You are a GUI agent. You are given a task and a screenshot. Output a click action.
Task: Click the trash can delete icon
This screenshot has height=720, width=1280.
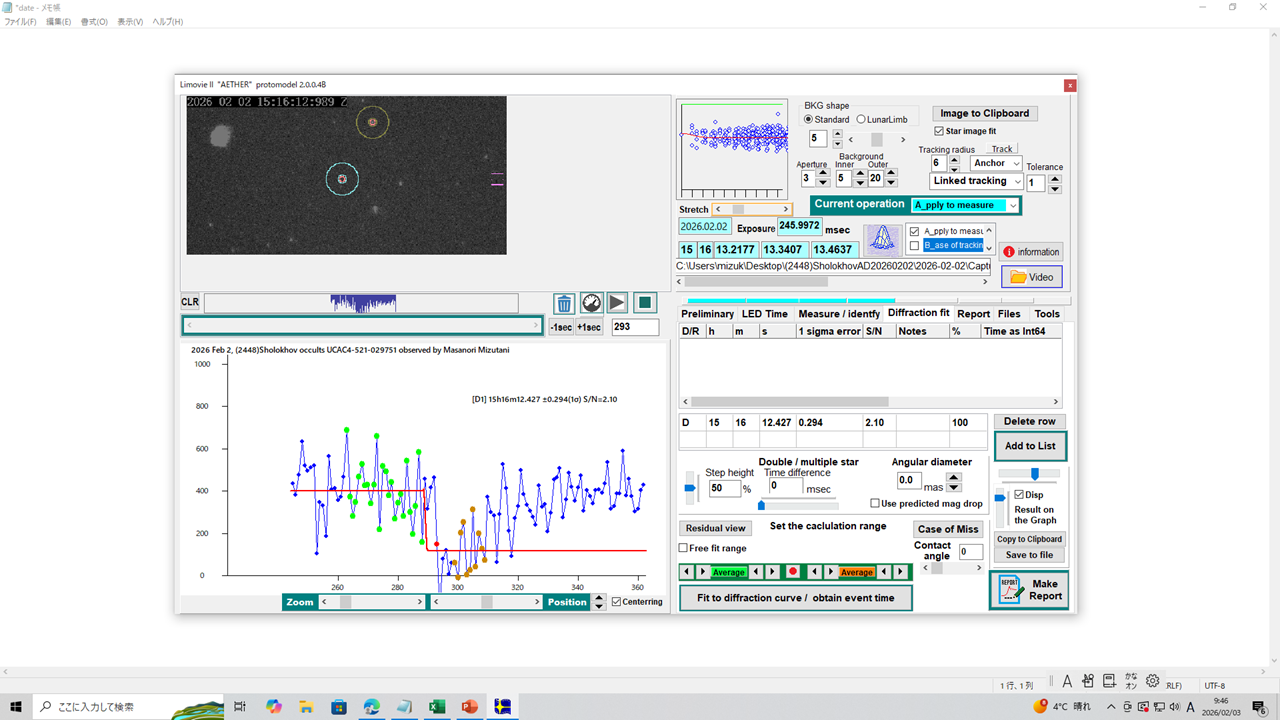[564, 303]
